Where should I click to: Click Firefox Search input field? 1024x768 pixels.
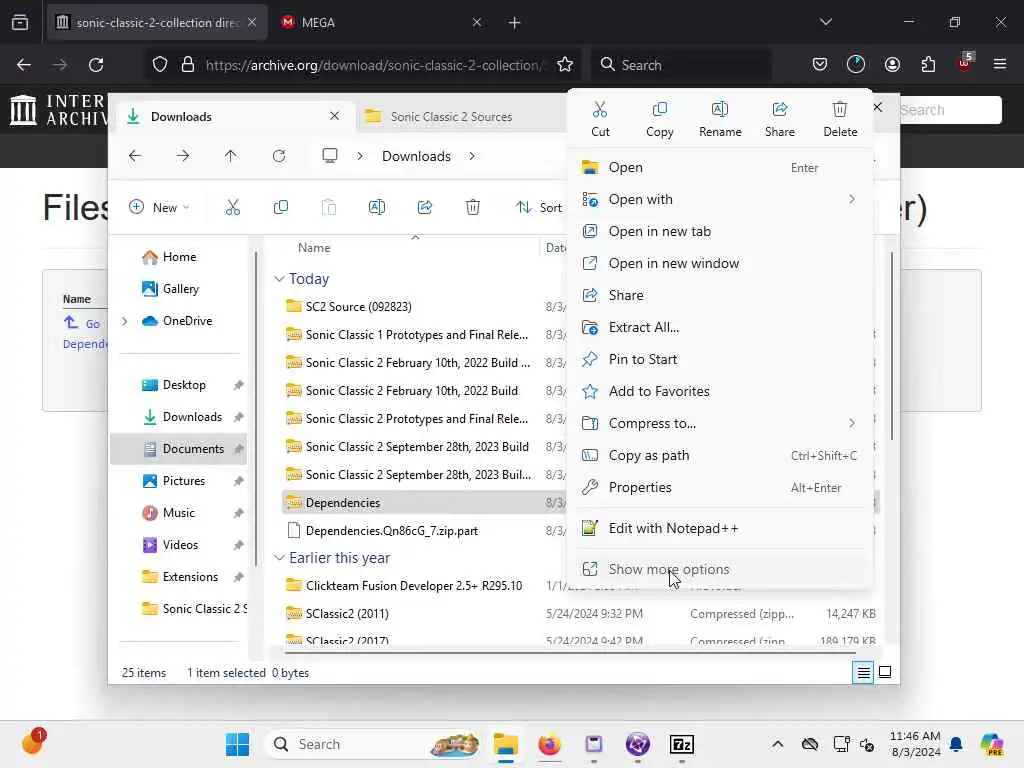pos(682,65)
